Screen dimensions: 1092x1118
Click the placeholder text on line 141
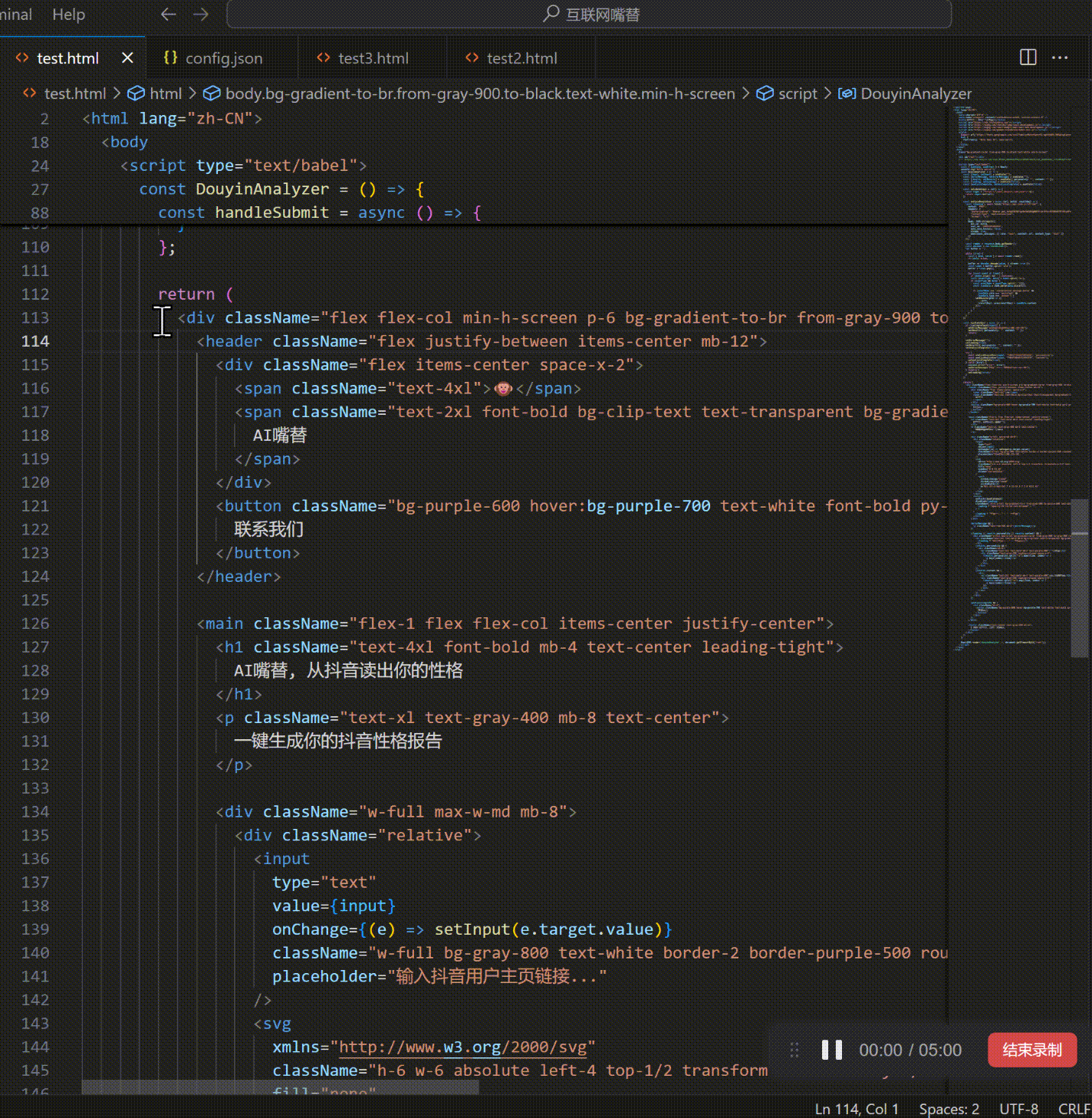pos(497,977)
